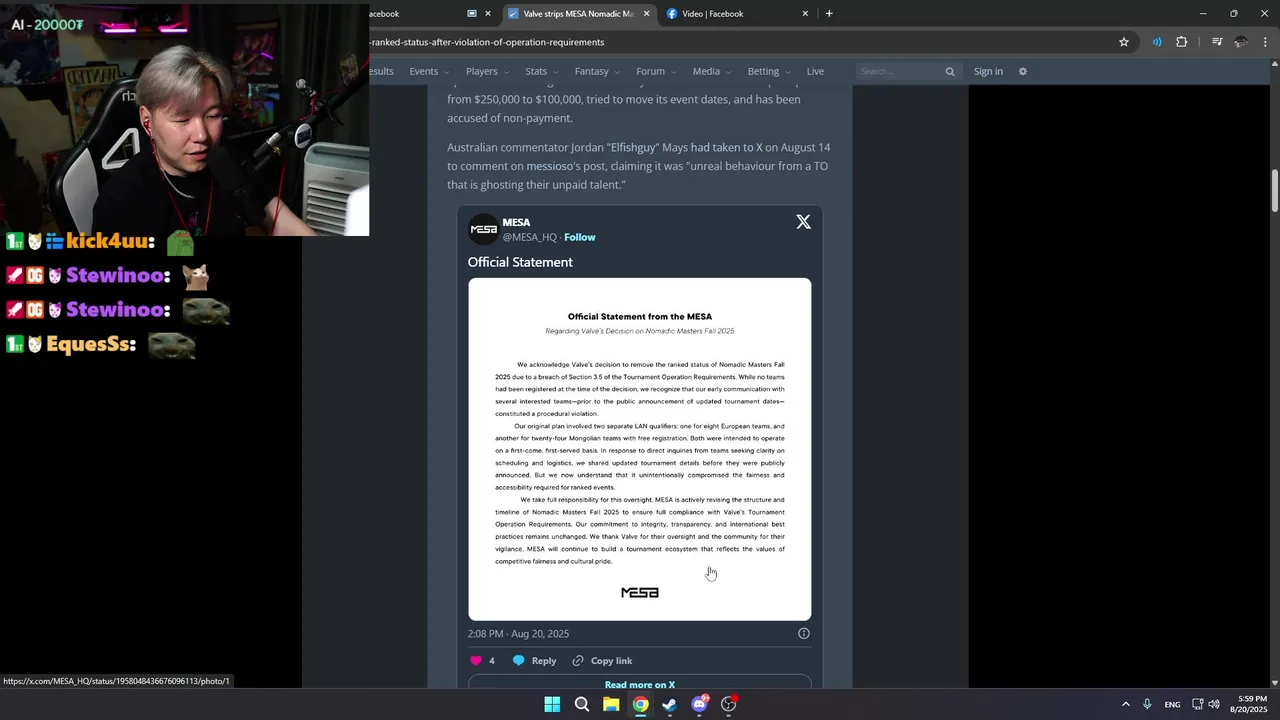Click Read more on X
Image resolution: width=1280 pixels, height=720 pixels.
pyautogui.click(x=640, y=685)
